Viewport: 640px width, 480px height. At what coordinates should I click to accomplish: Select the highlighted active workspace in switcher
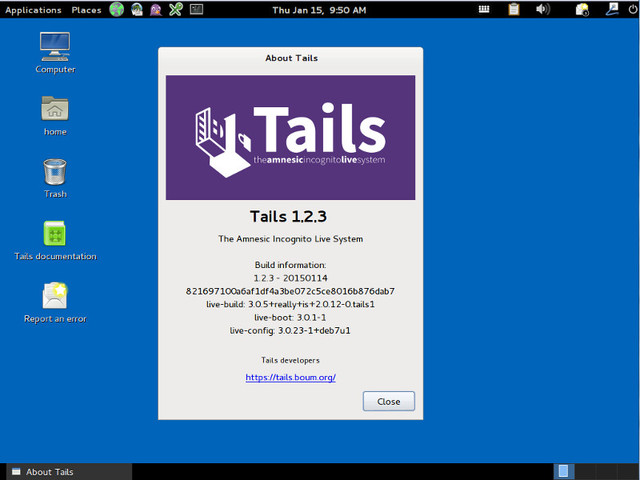pos(564,471)
